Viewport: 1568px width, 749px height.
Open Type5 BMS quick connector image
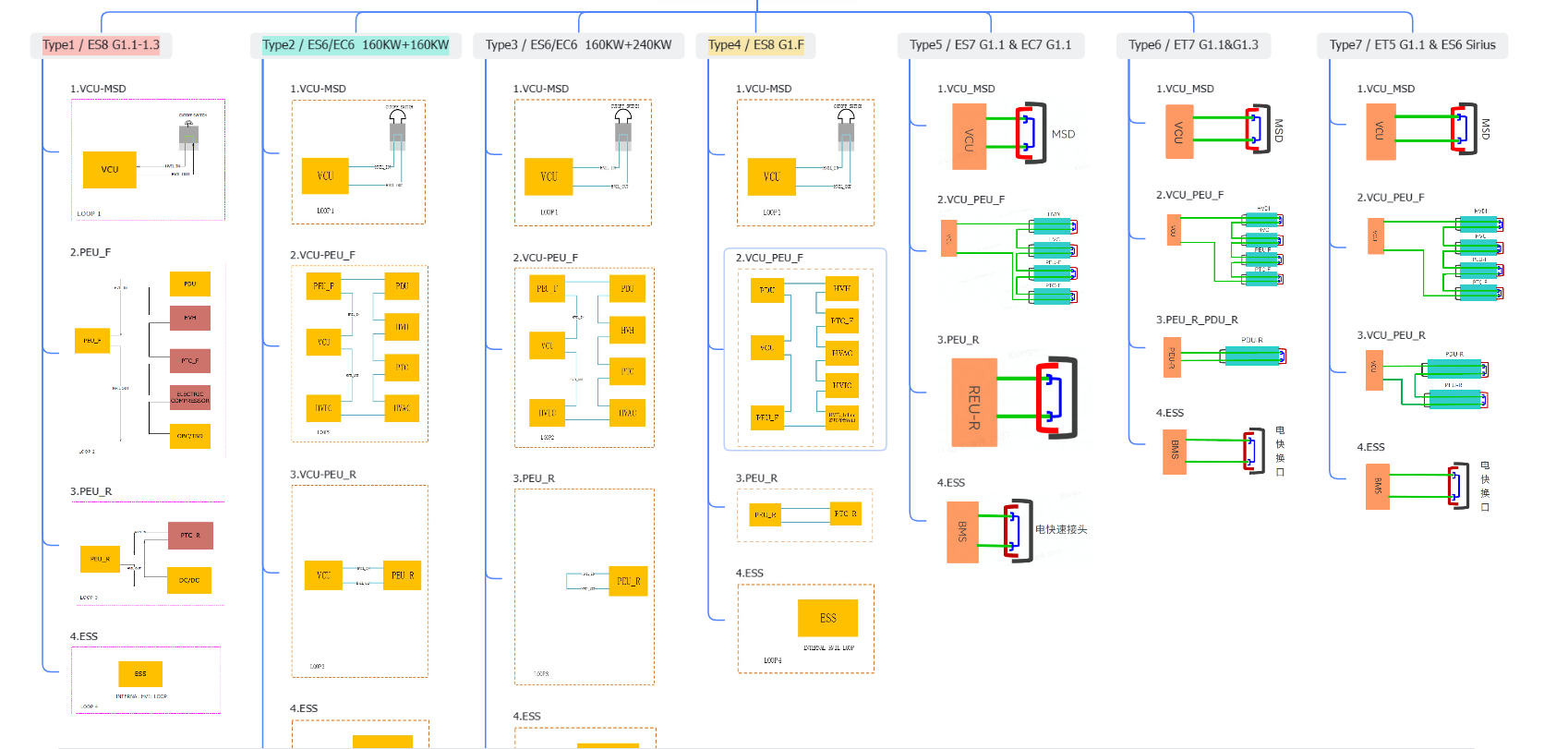(x=1018, y=531)
